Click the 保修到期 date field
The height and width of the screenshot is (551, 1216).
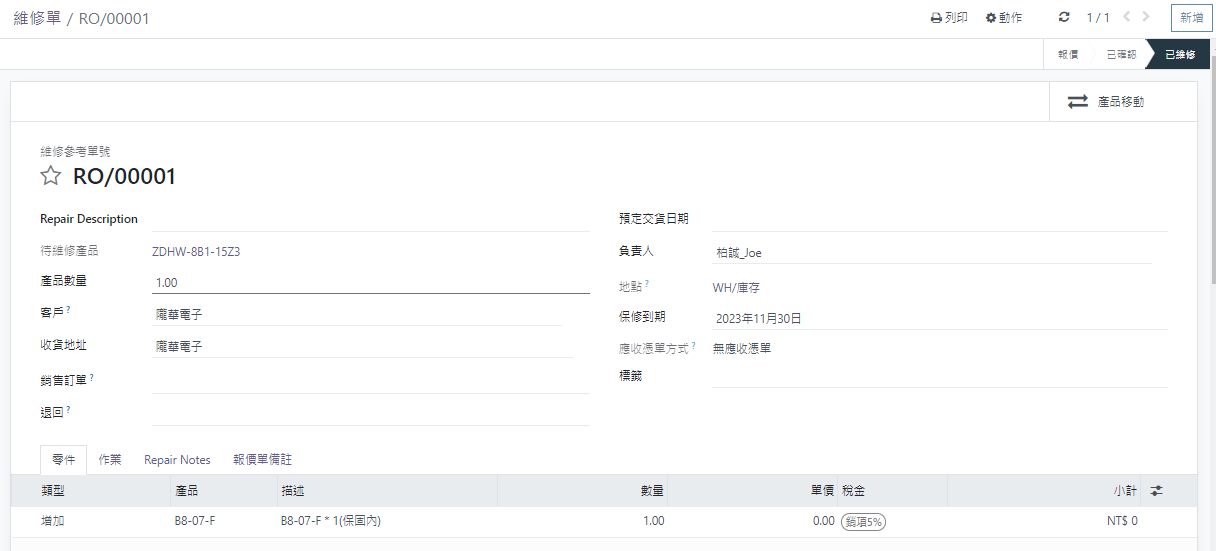pyautogui.click(x=938, y=319)
